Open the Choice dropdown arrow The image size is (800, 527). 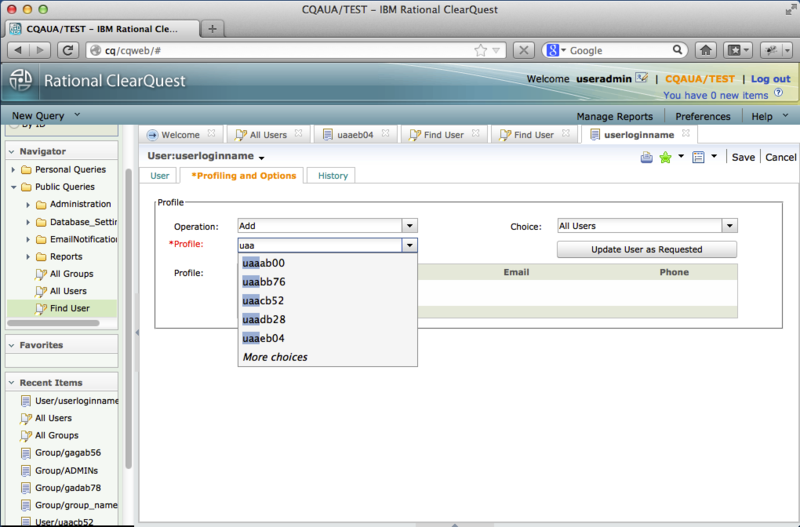pos(730,225)
